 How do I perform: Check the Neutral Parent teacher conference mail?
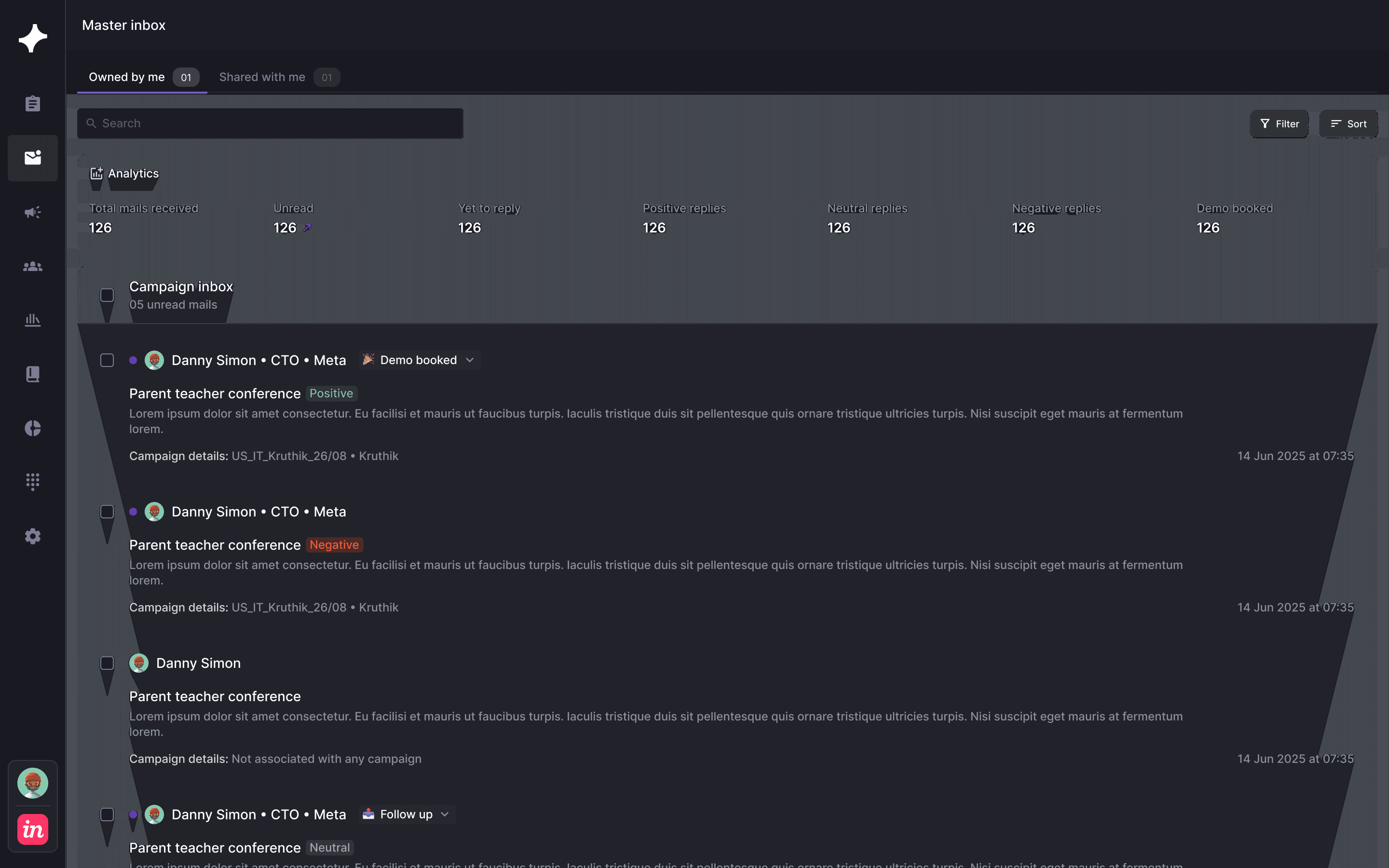click(108, 814)
